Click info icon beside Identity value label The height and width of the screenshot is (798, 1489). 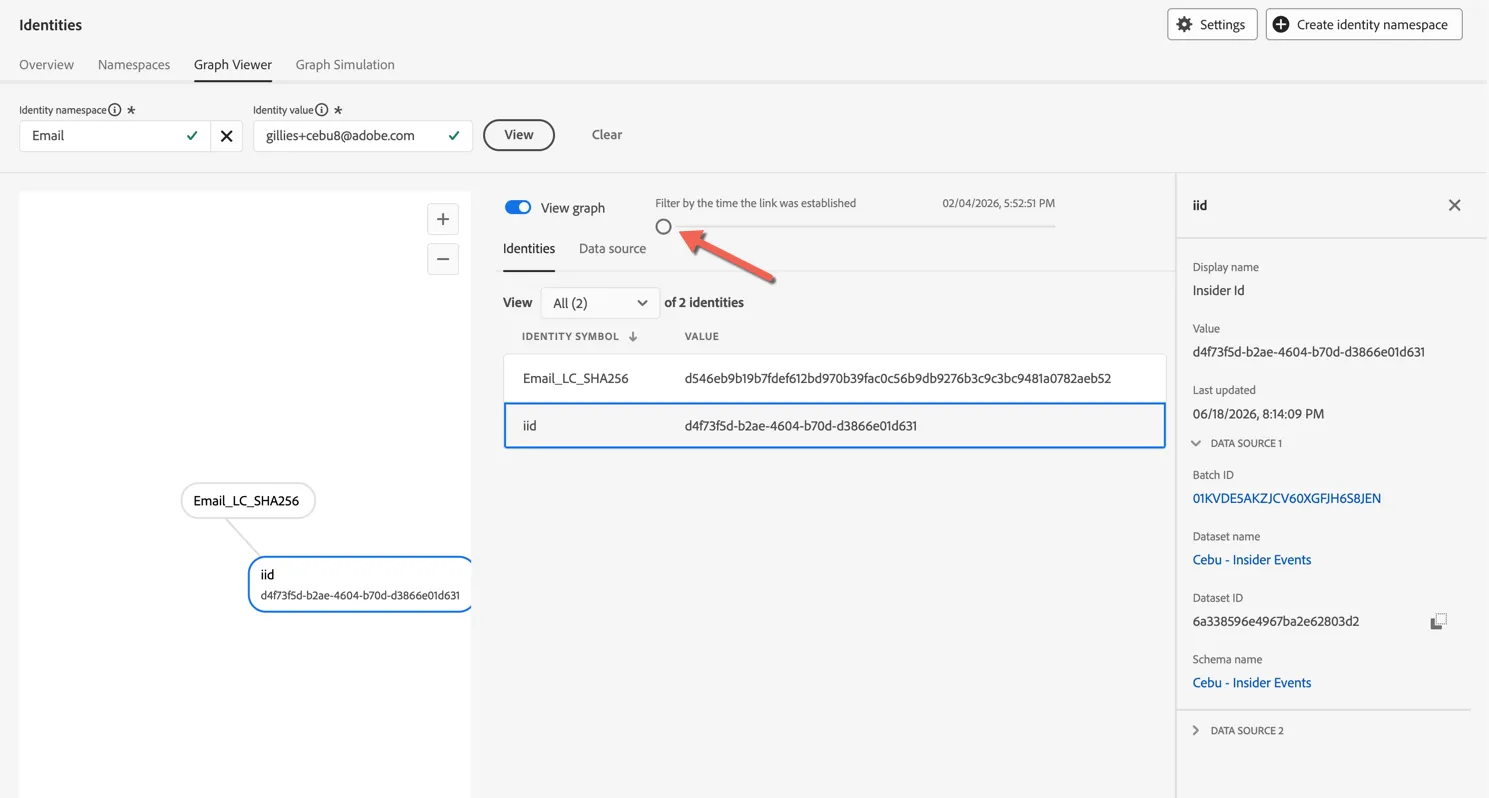click(x=322, y=110)
